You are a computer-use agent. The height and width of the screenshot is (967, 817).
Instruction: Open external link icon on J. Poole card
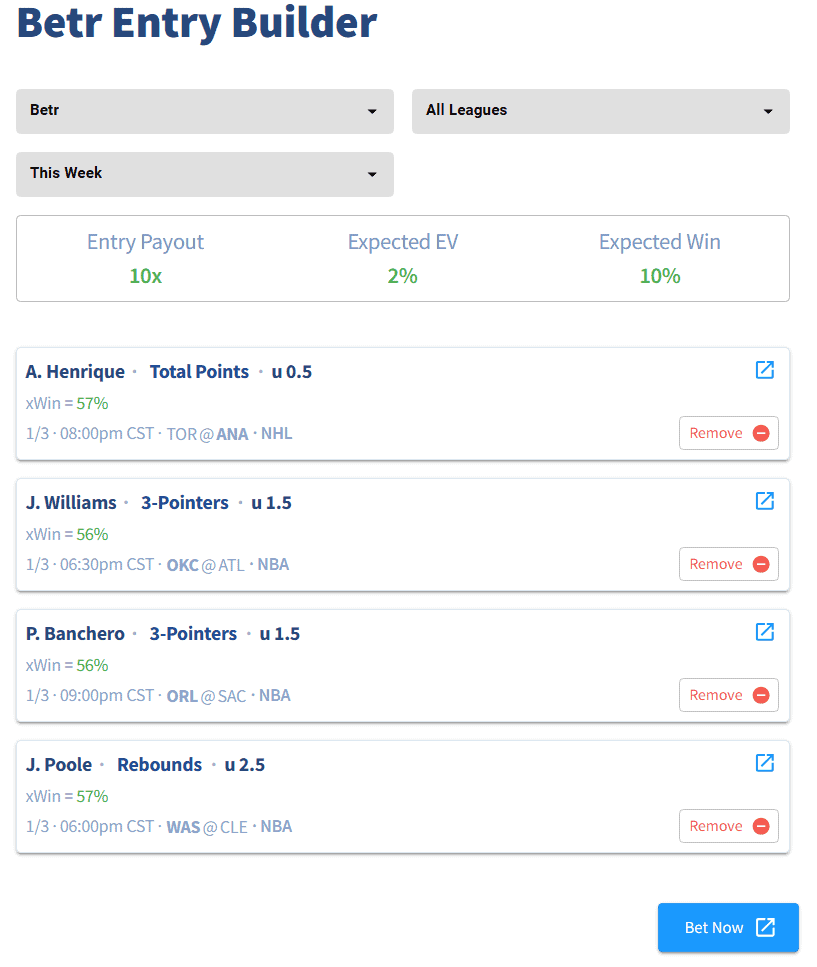[x=765, y=763]
